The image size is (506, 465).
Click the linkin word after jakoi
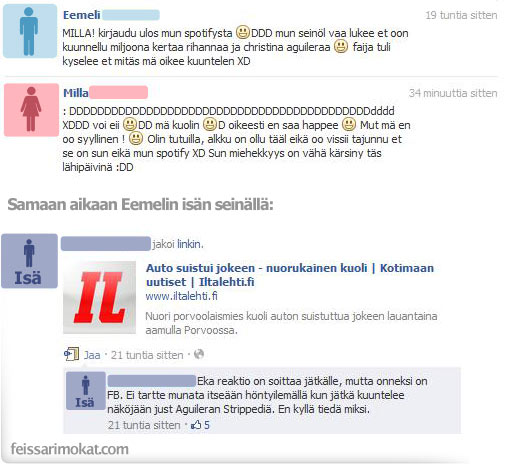[x=189, y=244]
